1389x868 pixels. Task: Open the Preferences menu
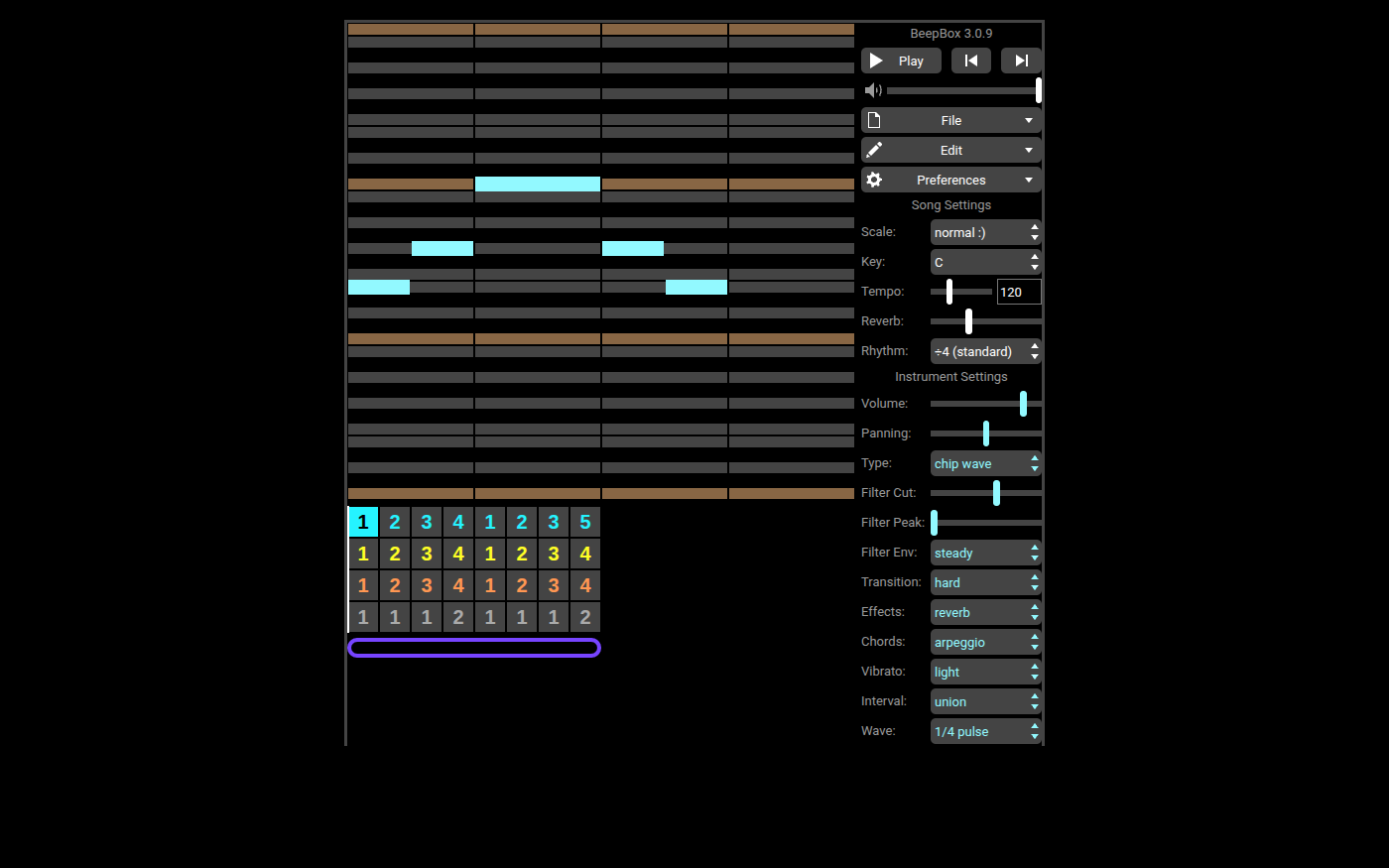tap(951, 180)
